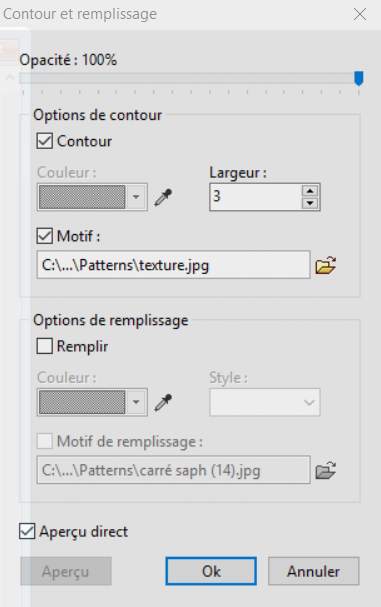Expand the Style combo box
The width and height of the screenshot is (381, 607).
point(265,403)
